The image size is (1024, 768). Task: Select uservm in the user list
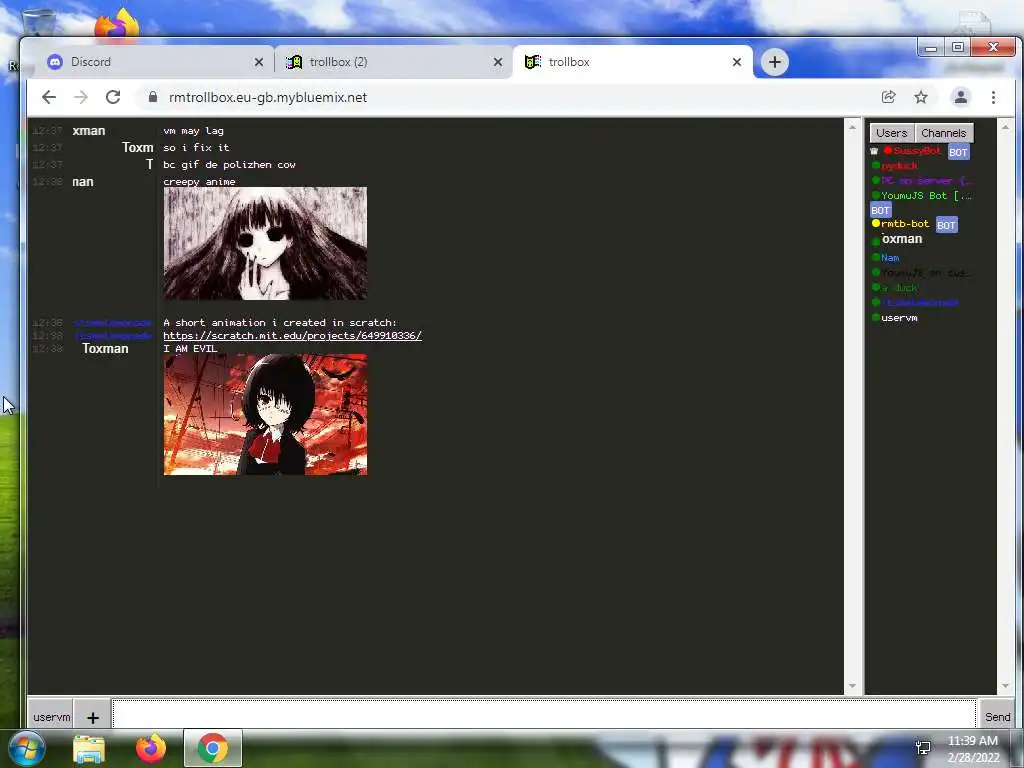[899, 318]
